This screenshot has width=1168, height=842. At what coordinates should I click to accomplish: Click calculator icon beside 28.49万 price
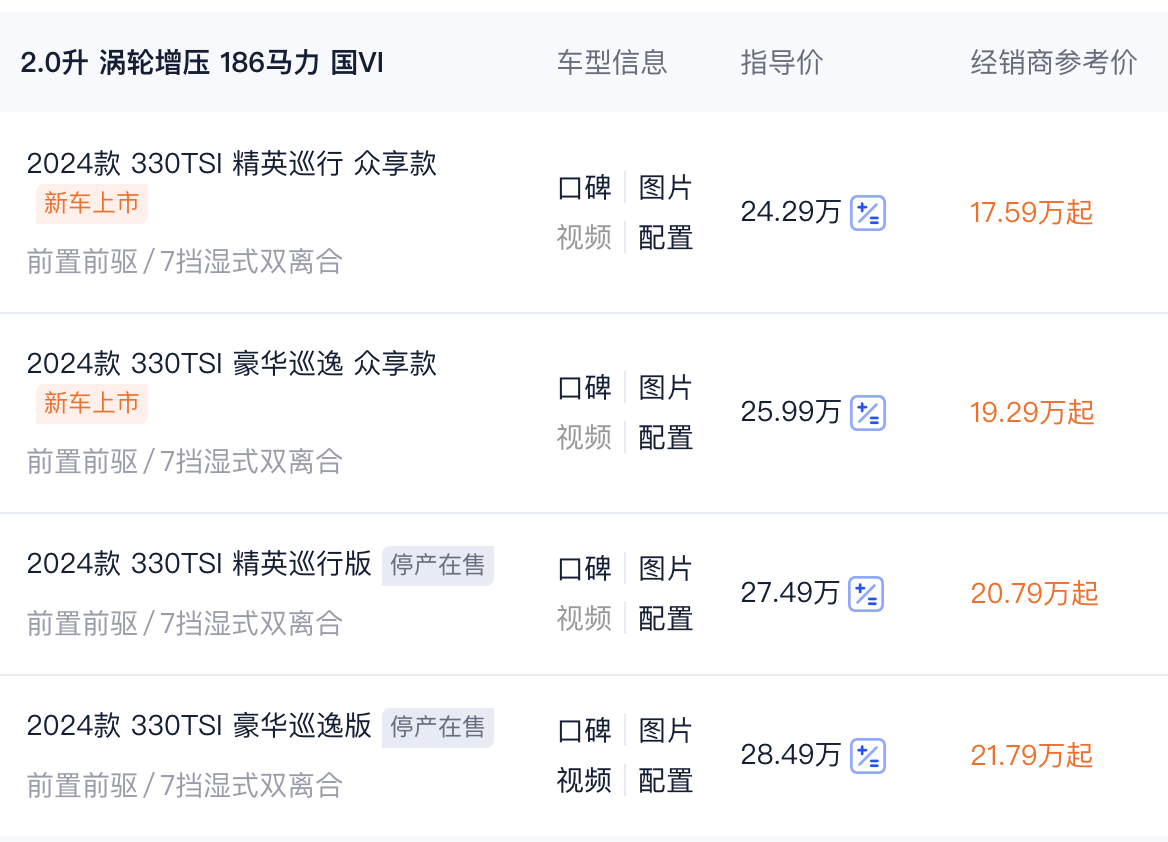point(867,755)
